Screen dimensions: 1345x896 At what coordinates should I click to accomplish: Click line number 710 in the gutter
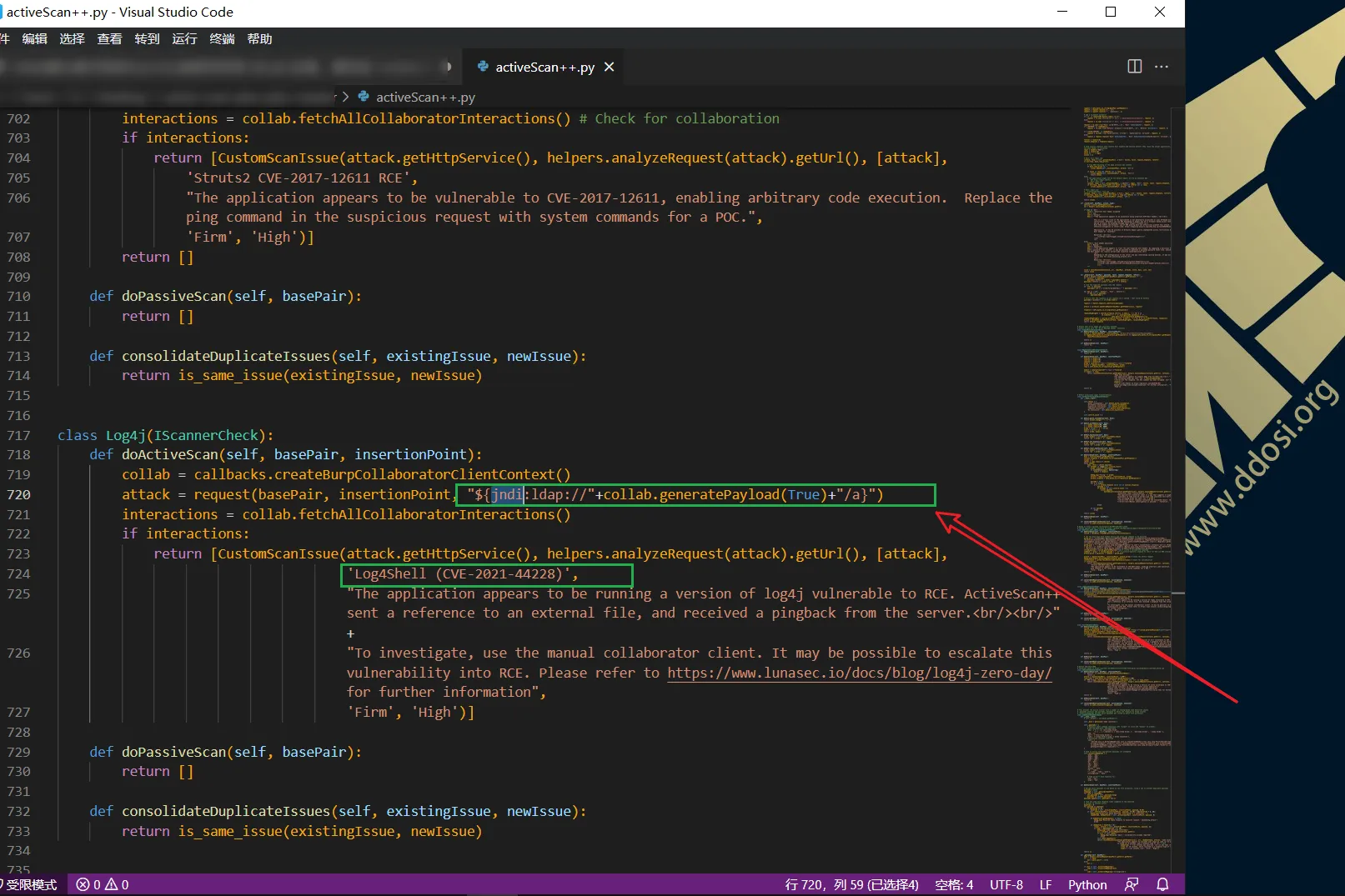(18, 297)
